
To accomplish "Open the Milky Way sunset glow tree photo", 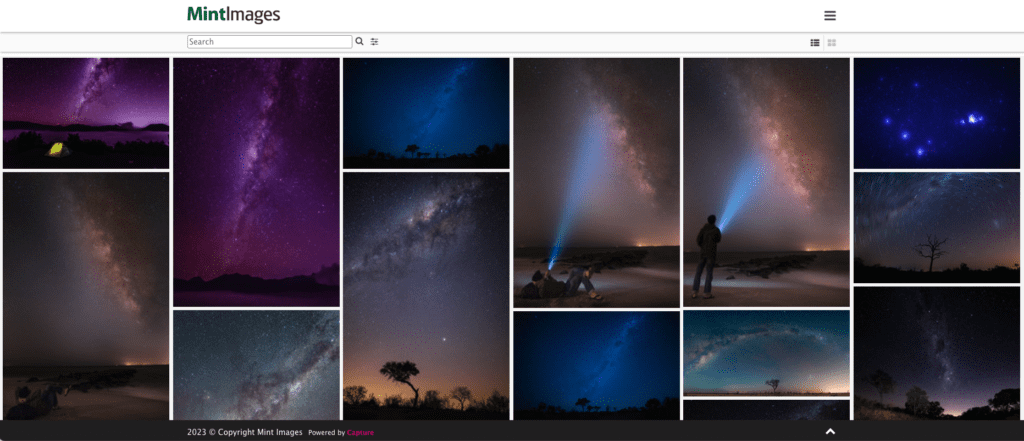I will pos(426,296).
